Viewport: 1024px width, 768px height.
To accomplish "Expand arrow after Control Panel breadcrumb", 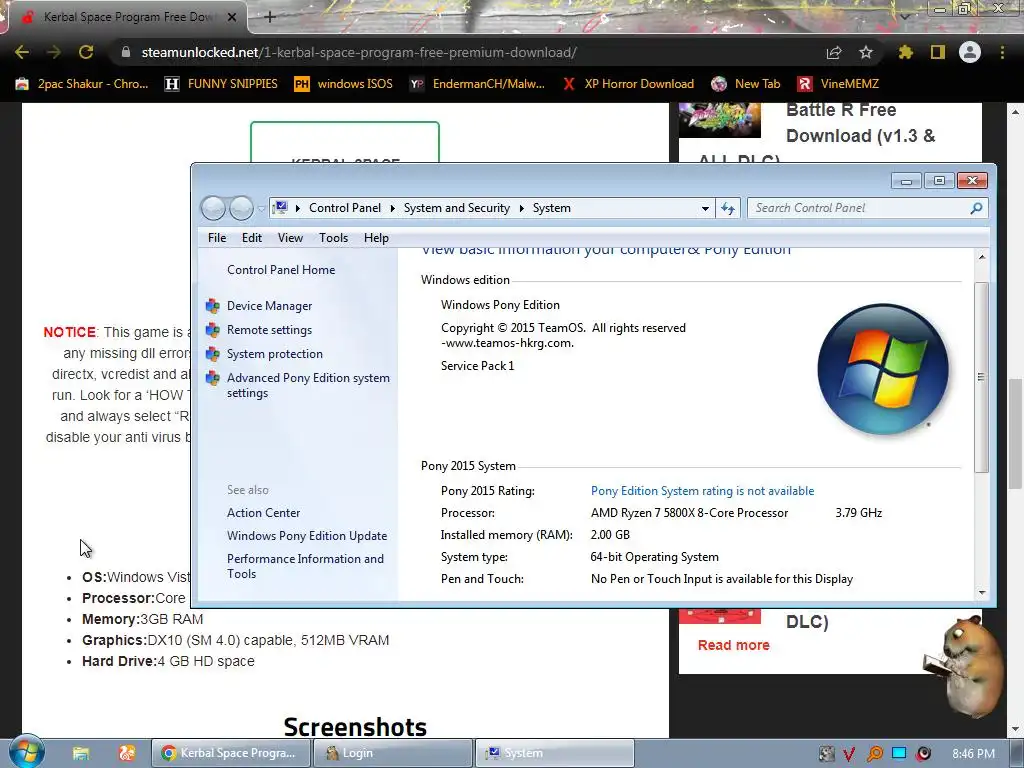I will 392,208.
